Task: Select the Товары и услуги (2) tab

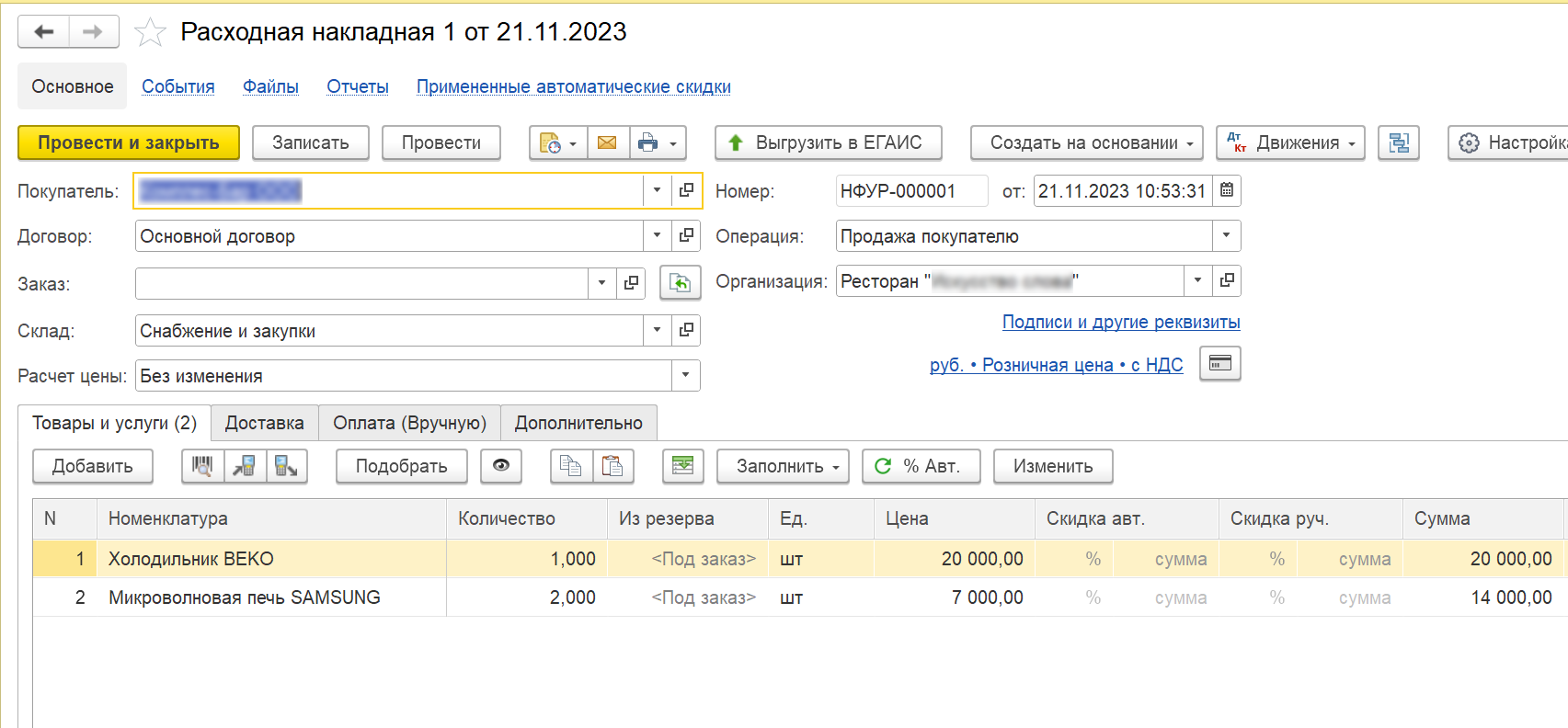Action: point(115,423)
